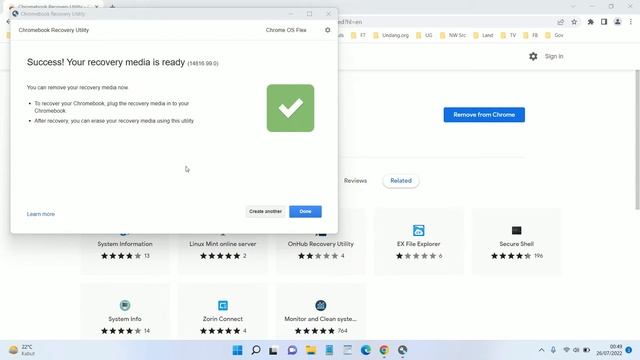This screenshot has height=360, width=640.
Task: Open Microsoft Edge from taskbar
Action: tap(366, 350)
